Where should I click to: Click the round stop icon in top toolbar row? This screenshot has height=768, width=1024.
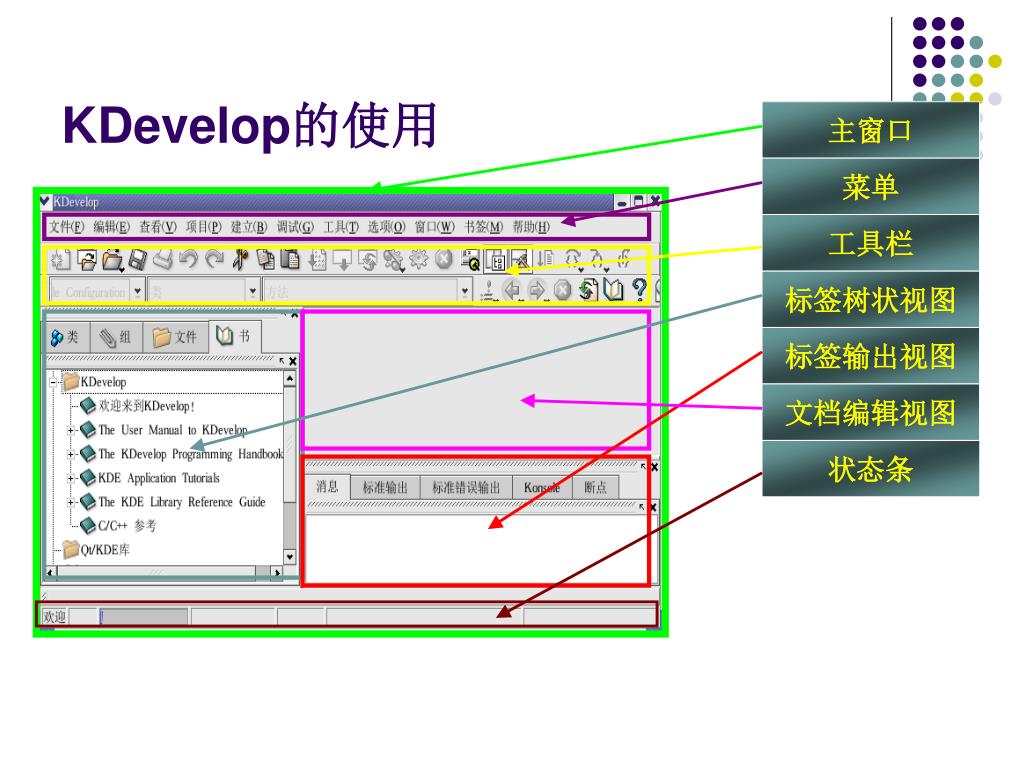(x=443, y=260)
